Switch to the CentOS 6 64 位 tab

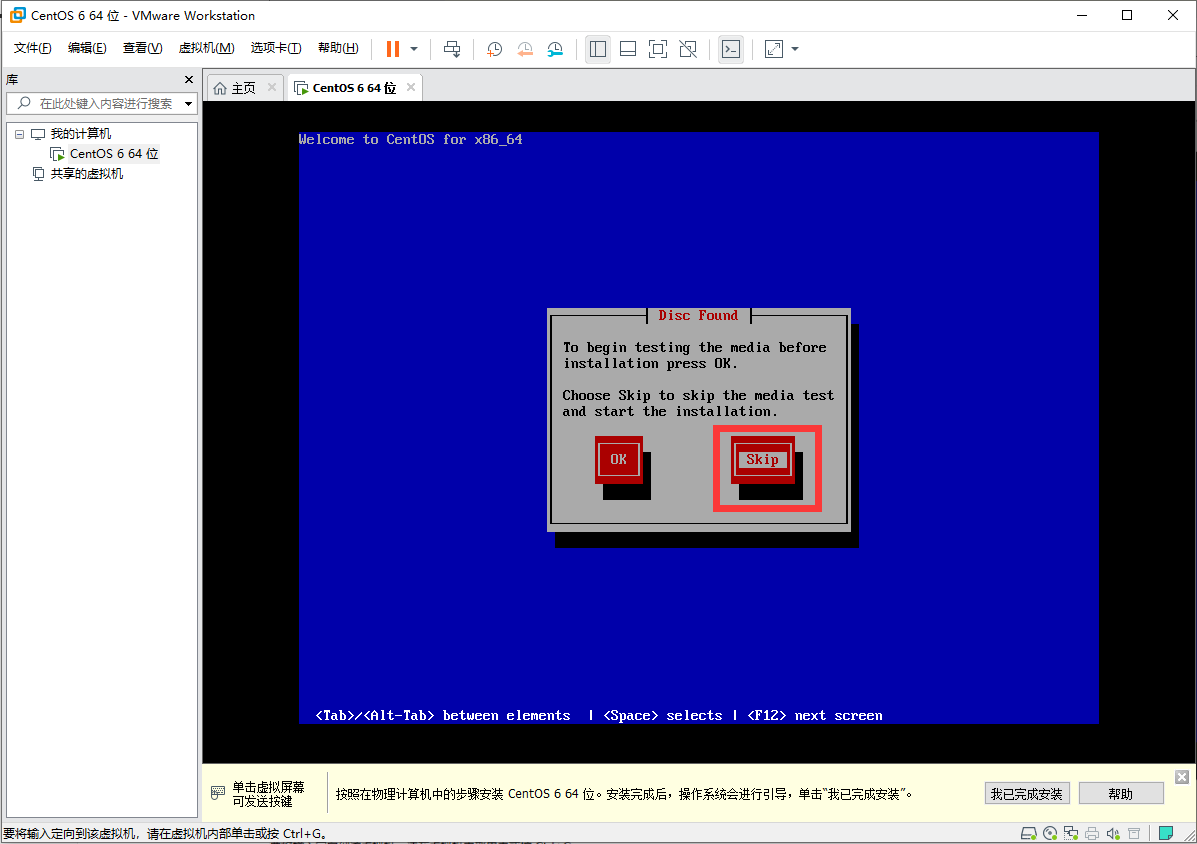tap(354, 88)
